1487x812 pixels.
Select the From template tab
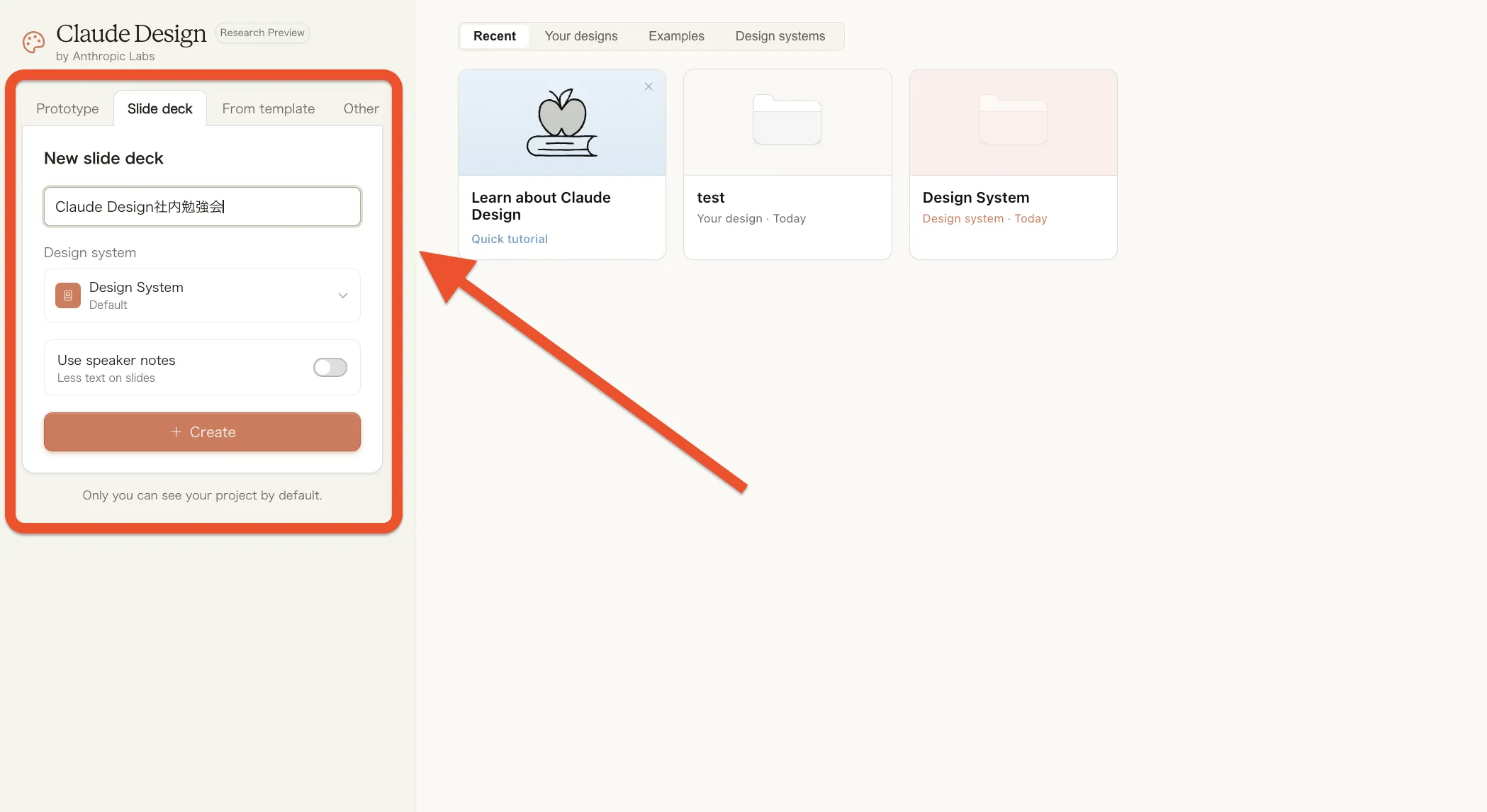[x=268, y=108]
